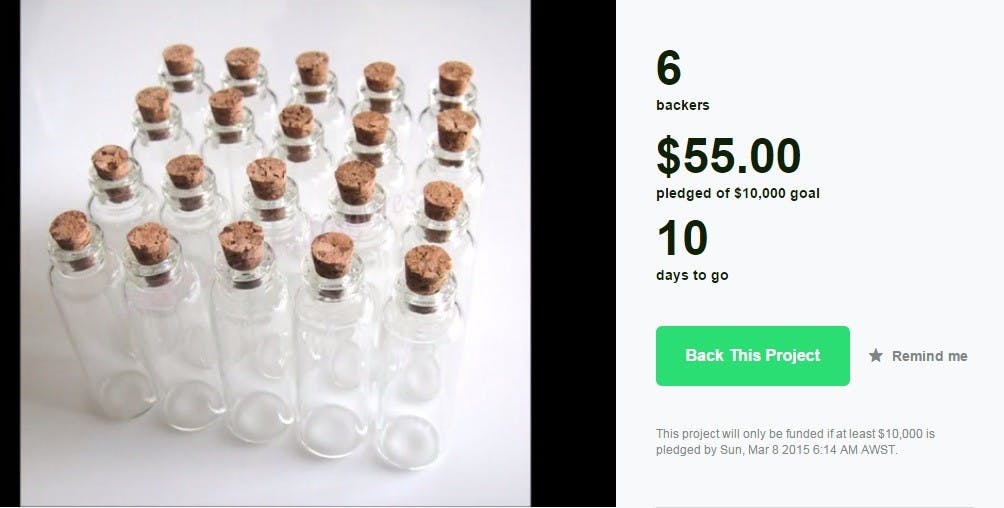Click the cork of the front-left bottle
The width and height of the screenshot is (1004, 508).
[71, 231]
